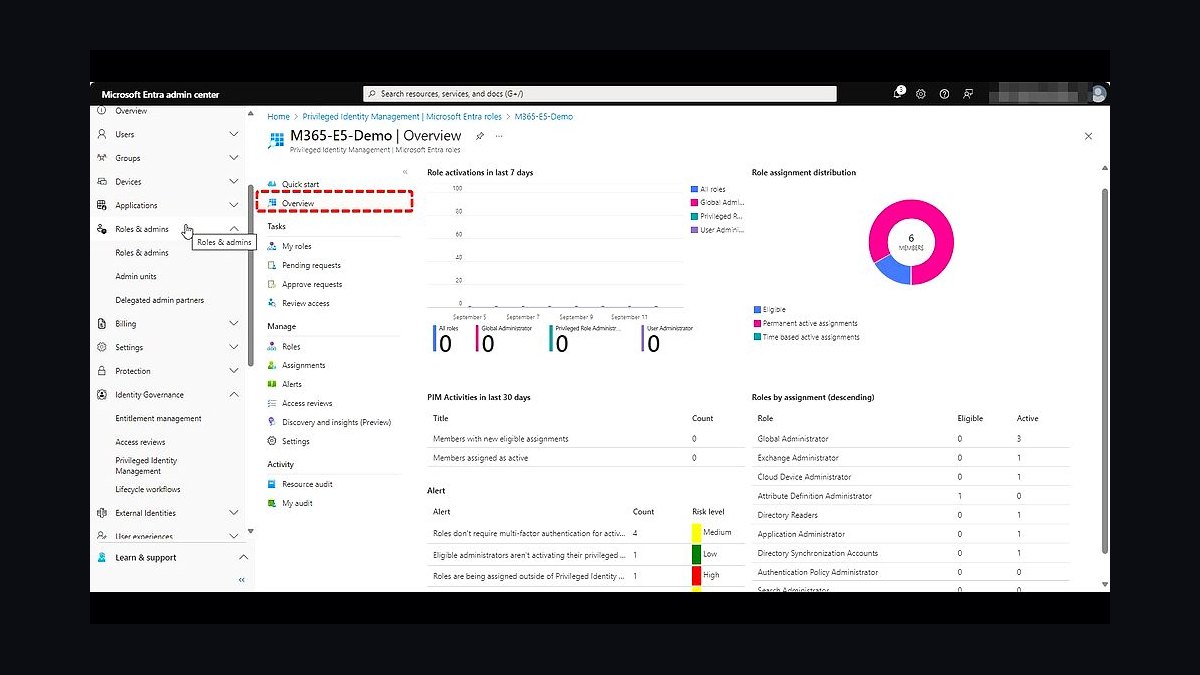Click the Billing icon in the sidebar
This screenshot has height=675, width=1200.
pos(102,324)
